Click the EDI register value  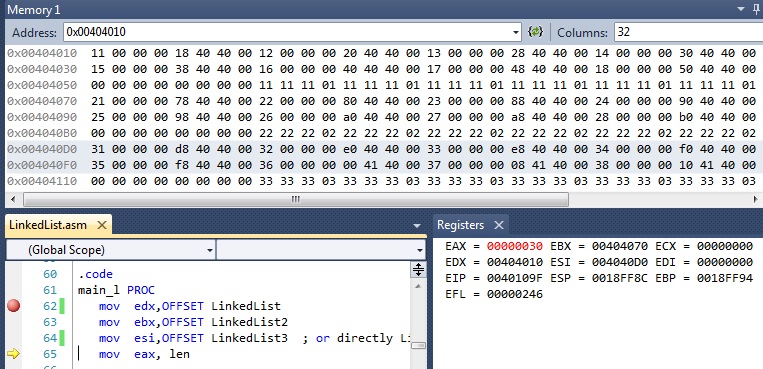tap(725, 262)
